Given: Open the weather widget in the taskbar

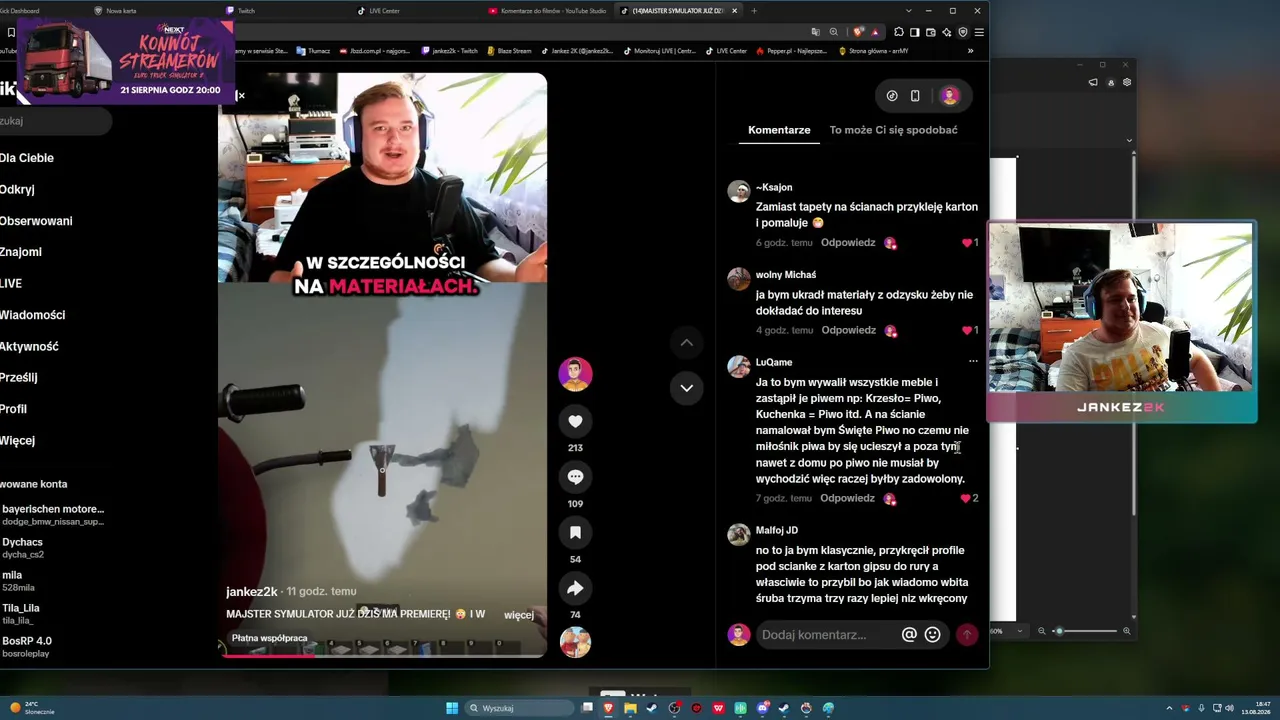Looking at the screenshot, I should tap(32, 708).
